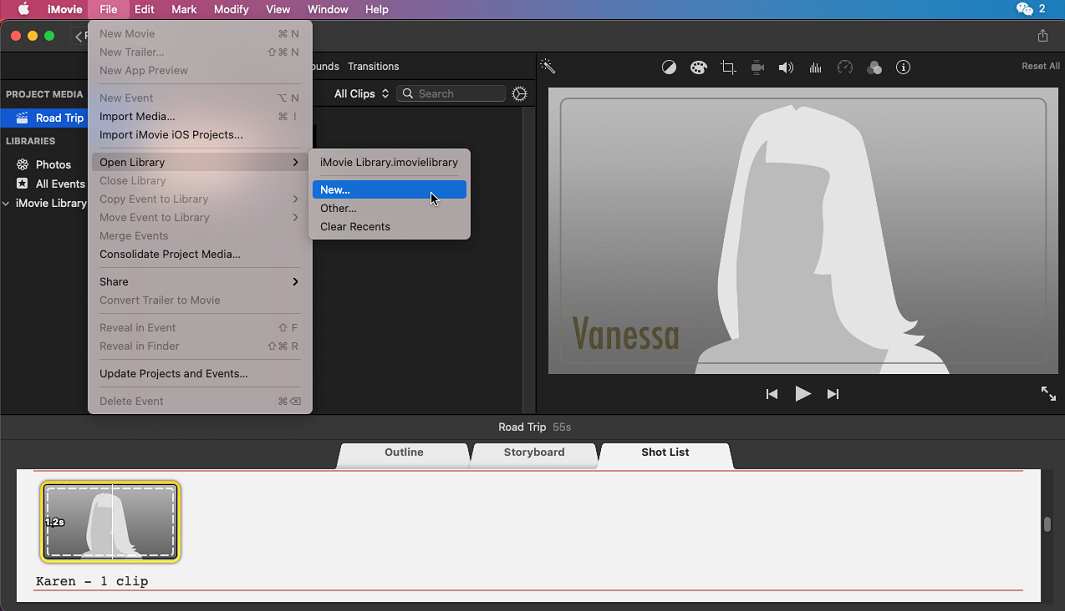Select Road Trip project in sidebar

point(44,117)
